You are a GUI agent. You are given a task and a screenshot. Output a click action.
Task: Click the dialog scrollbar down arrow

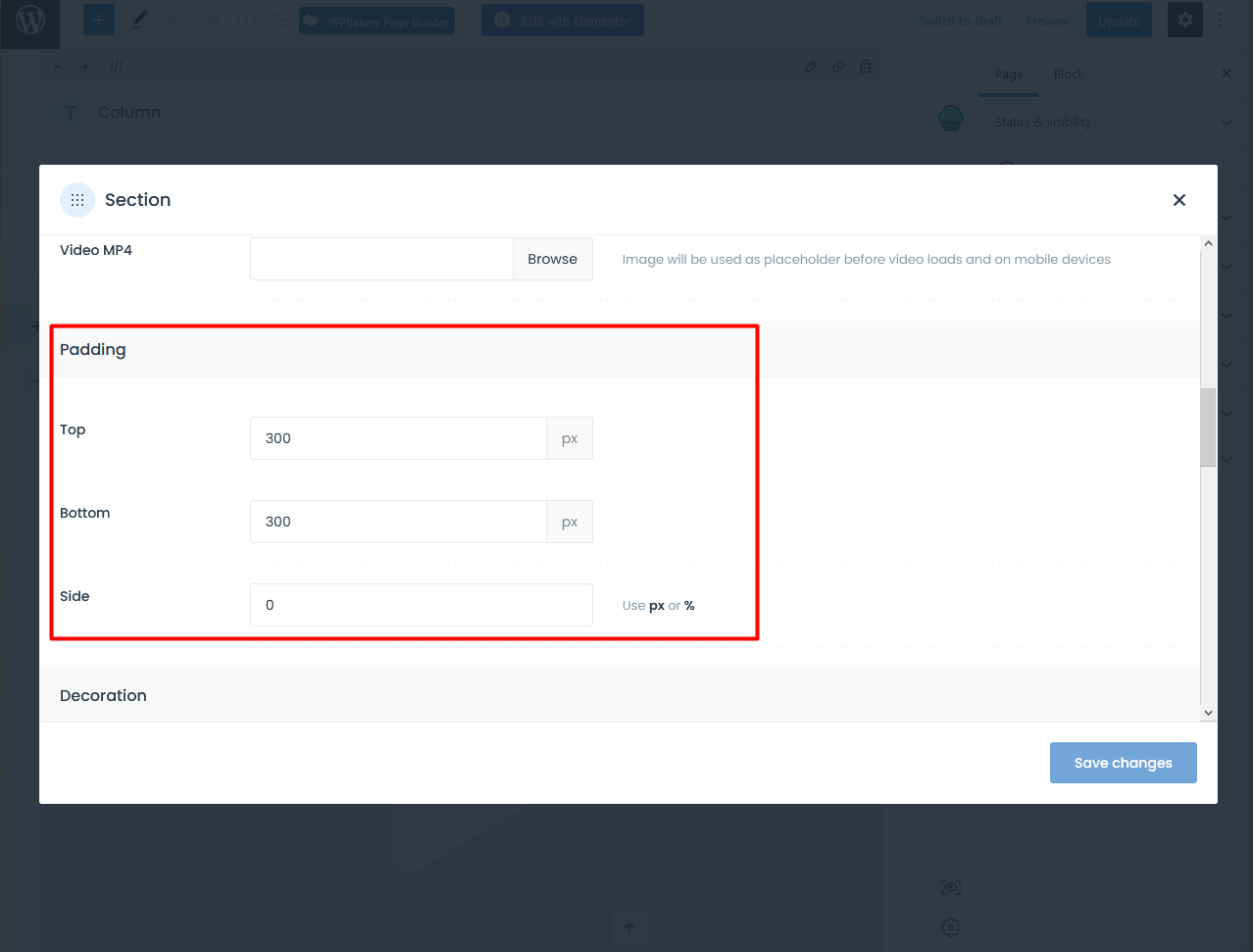click(x=1208, y=713)
